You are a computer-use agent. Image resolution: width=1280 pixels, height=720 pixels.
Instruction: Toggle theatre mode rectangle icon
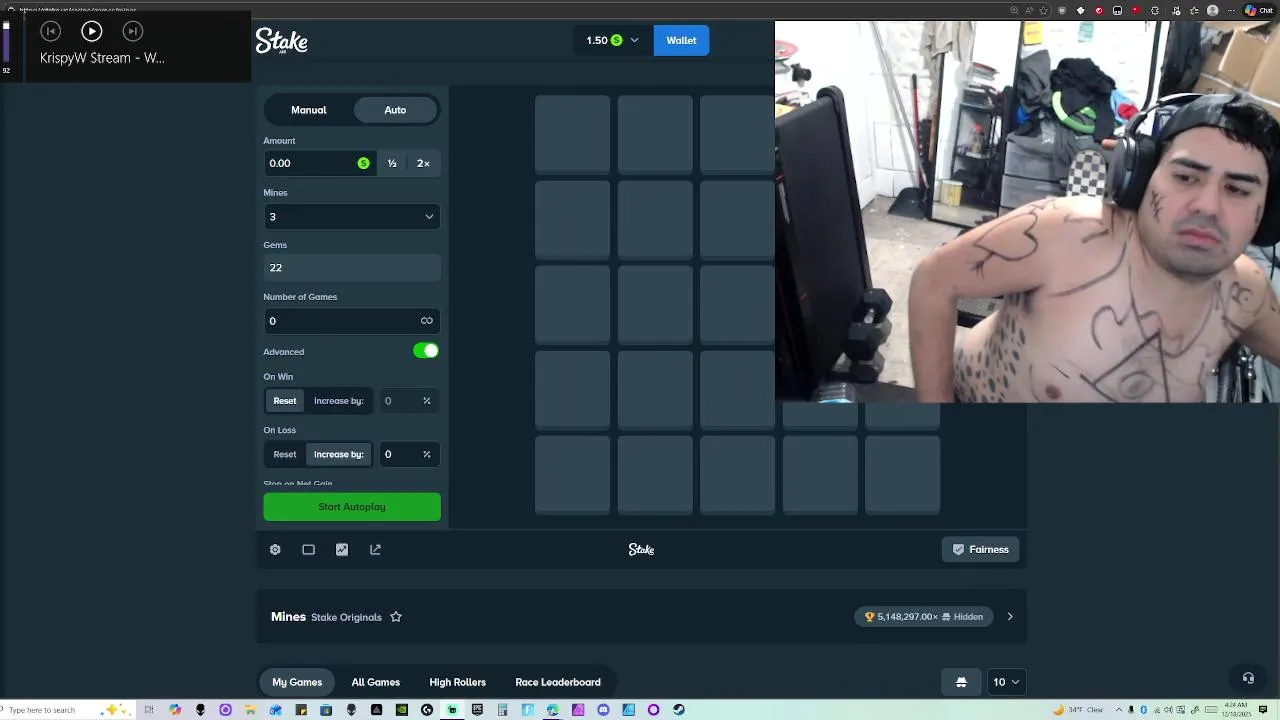click(308, 549)
